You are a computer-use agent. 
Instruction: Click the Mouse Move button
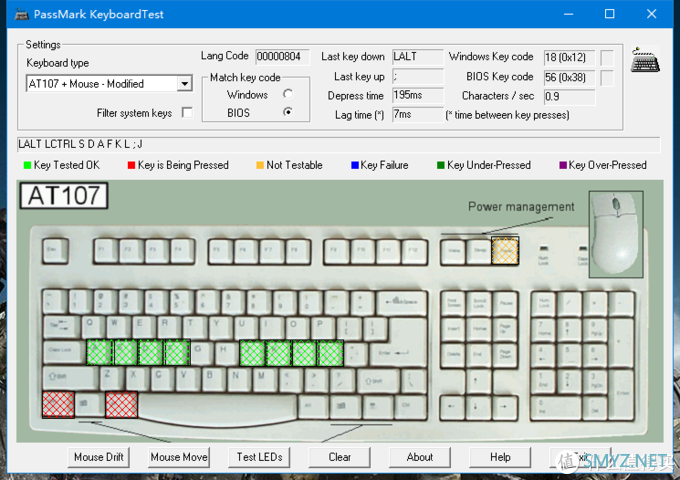179,457
